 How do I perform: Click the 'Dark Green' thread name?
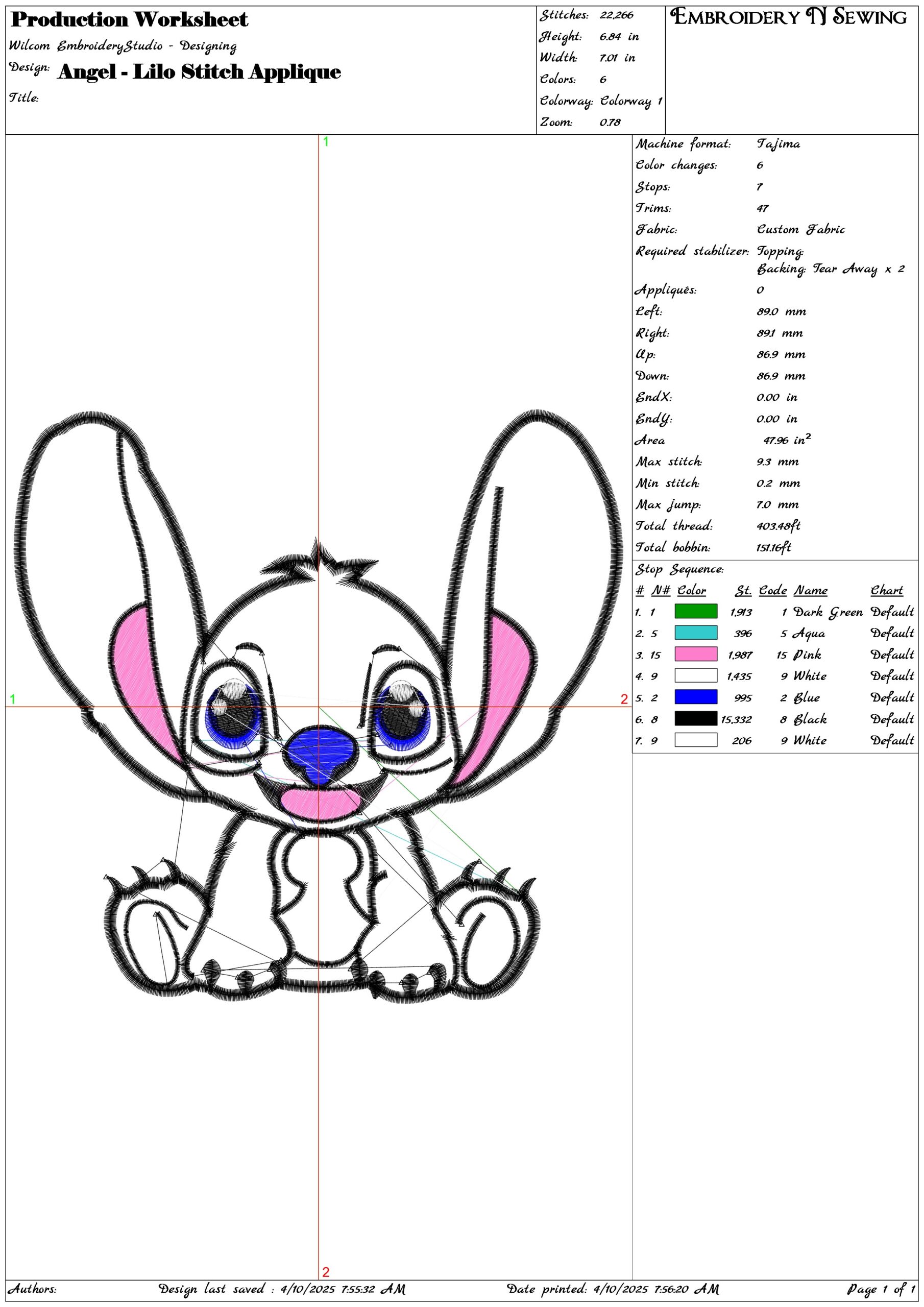click(x=828, y=613)
